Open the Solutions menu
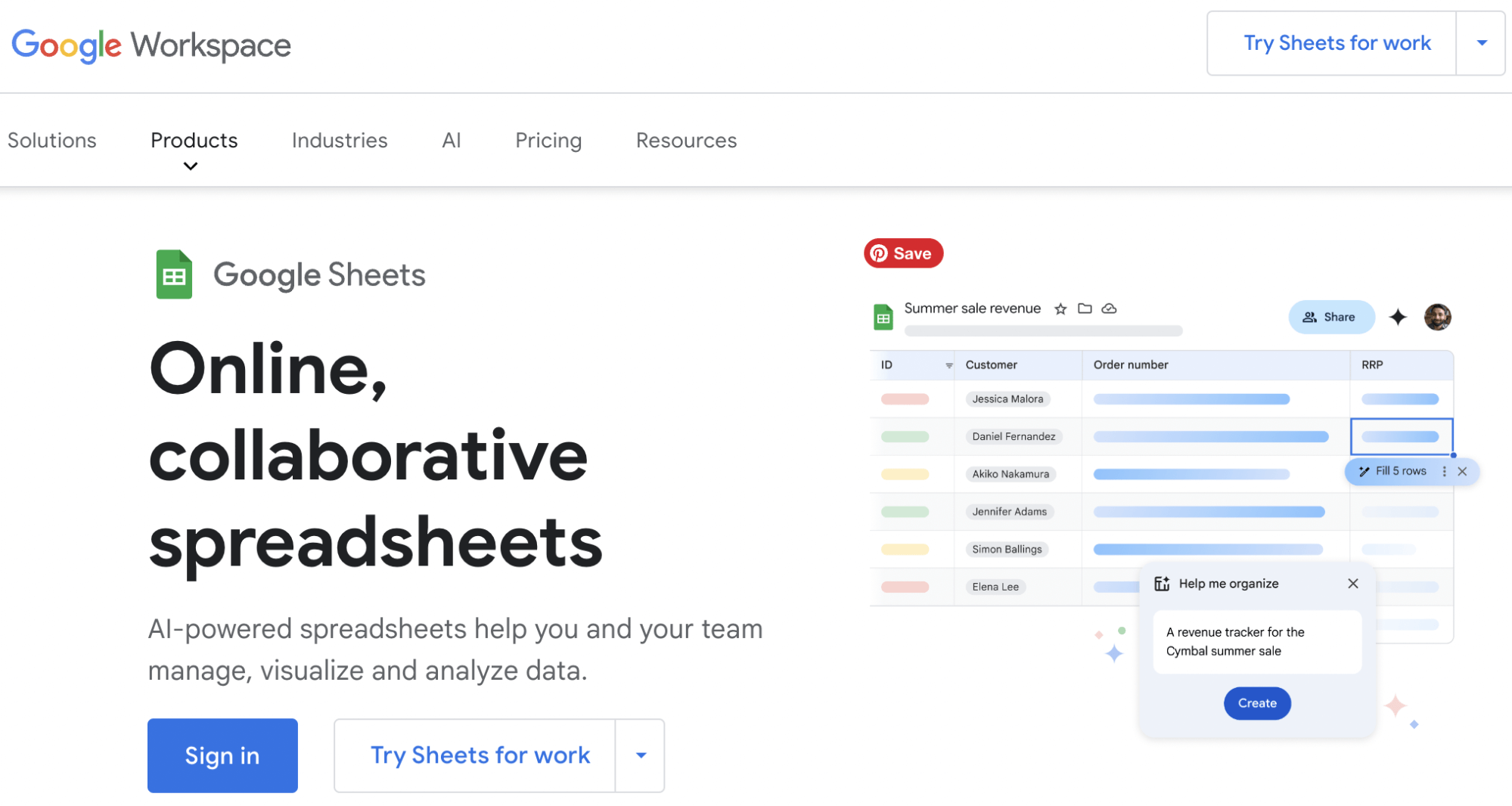The height and width of the screenshot is (806, 1512). [52, 141]
